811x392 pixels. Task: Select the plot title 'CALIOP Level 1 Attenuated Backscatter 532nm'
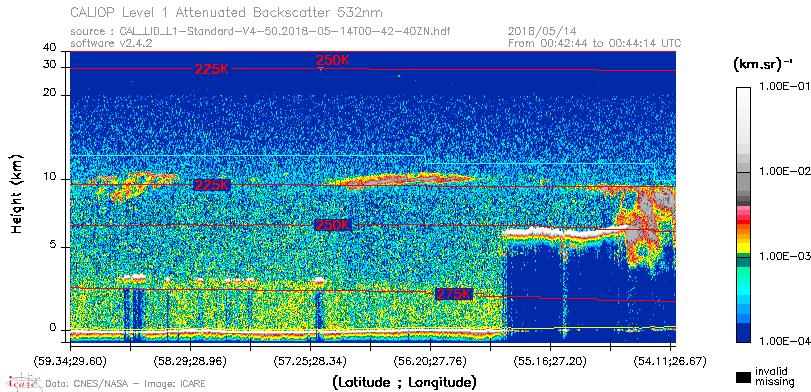[227, 12]
